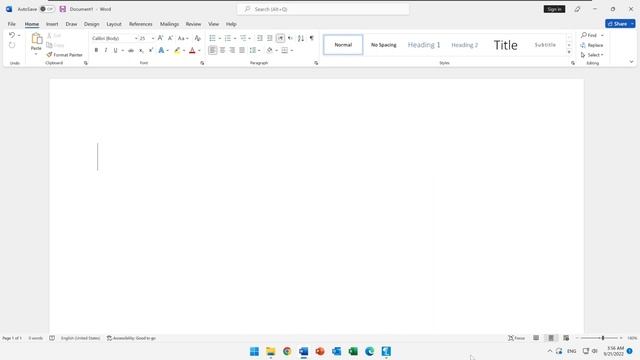Open Excel from the taskbar
This screenshot has width=640, height=360.
tap(353, 351)
